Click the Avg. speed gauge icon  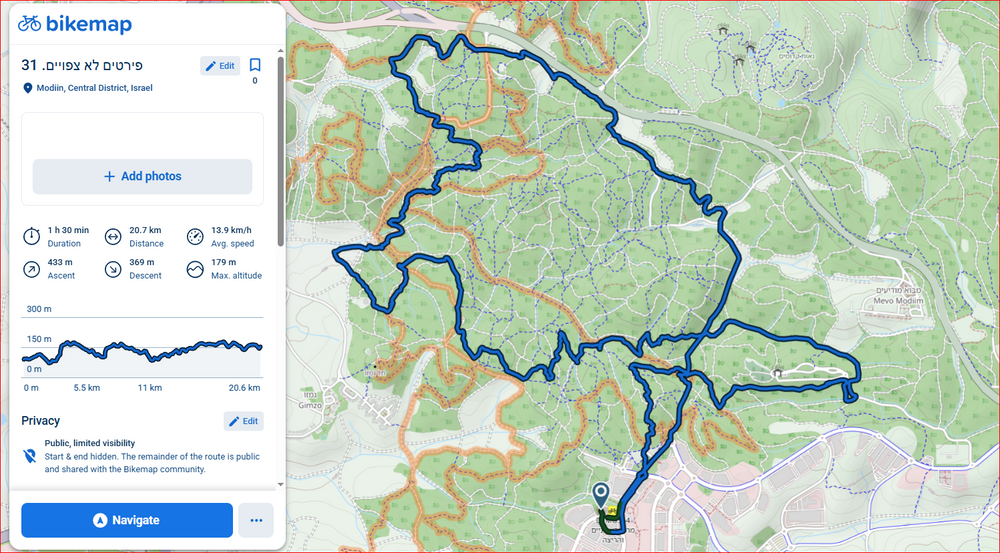[x=195, y=237]
